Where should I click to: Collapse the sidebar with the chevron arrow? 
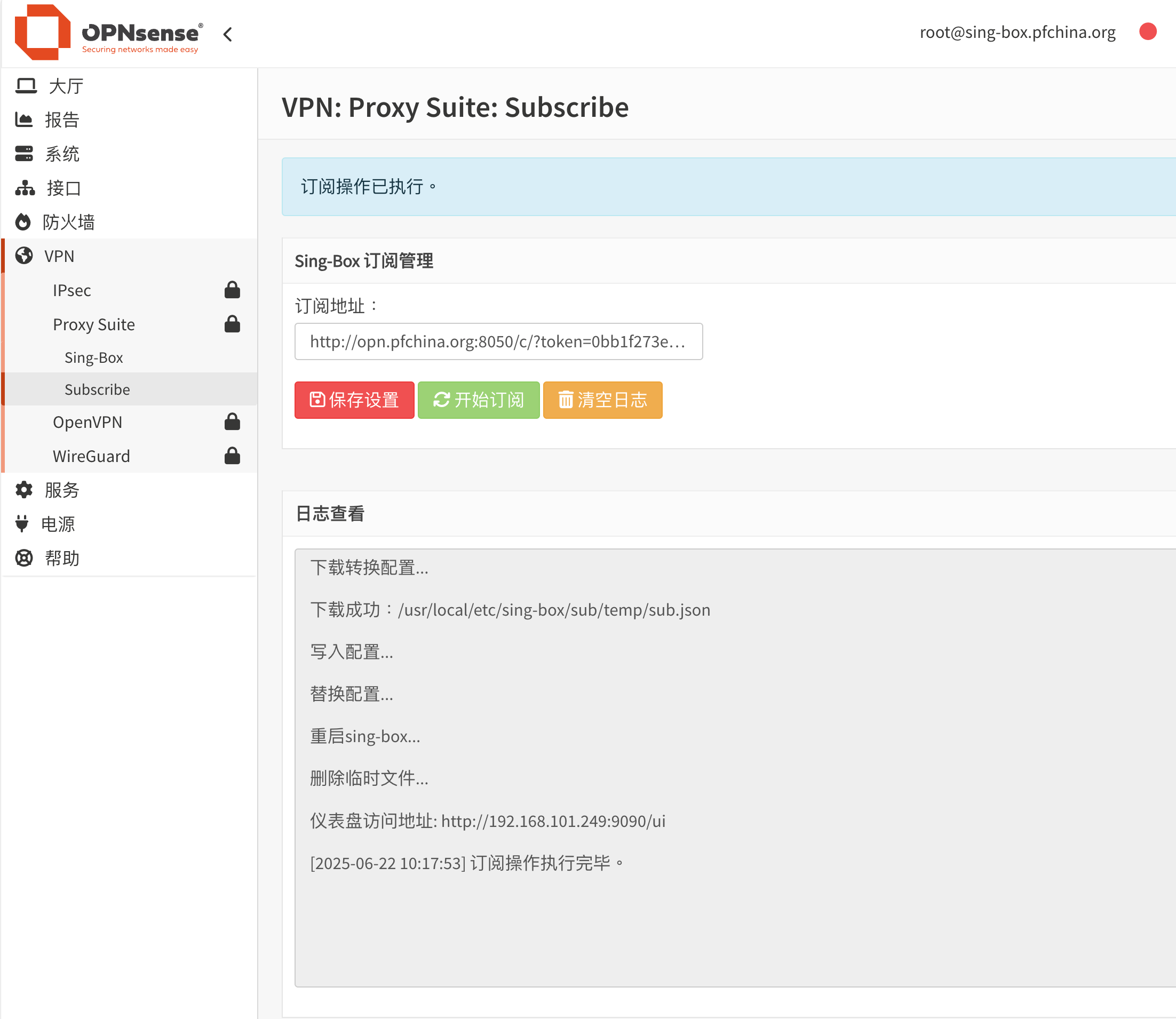click(227, 35)
